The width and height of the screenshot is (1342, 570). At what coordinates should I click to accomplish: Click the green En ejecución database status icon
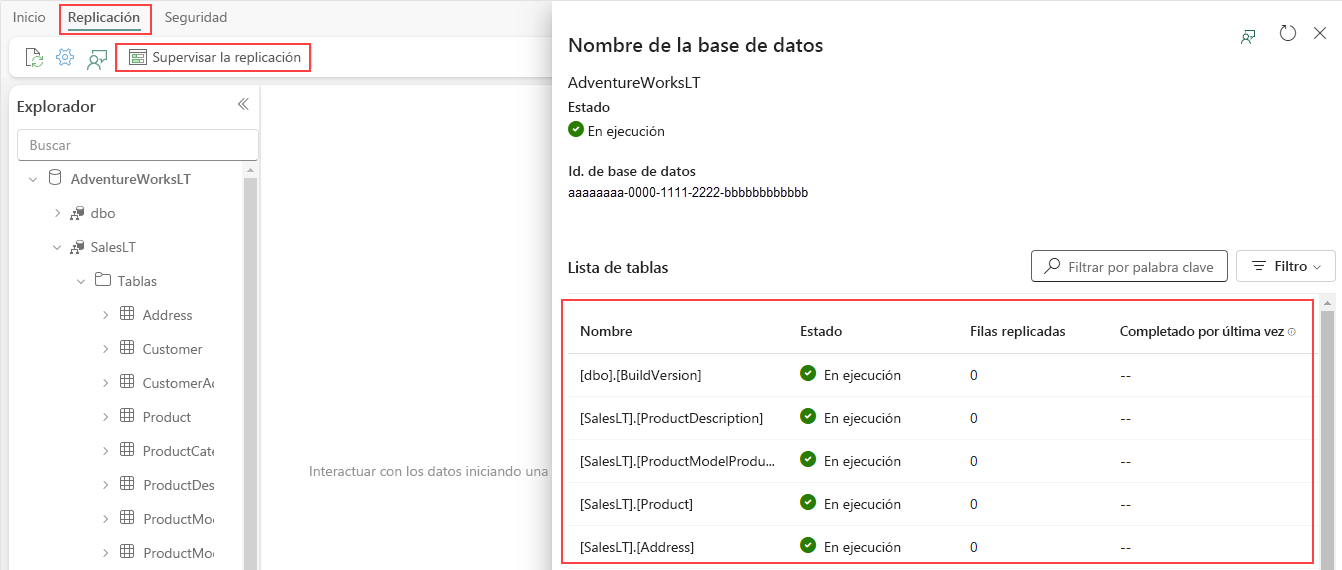click(x=576, y=130)
